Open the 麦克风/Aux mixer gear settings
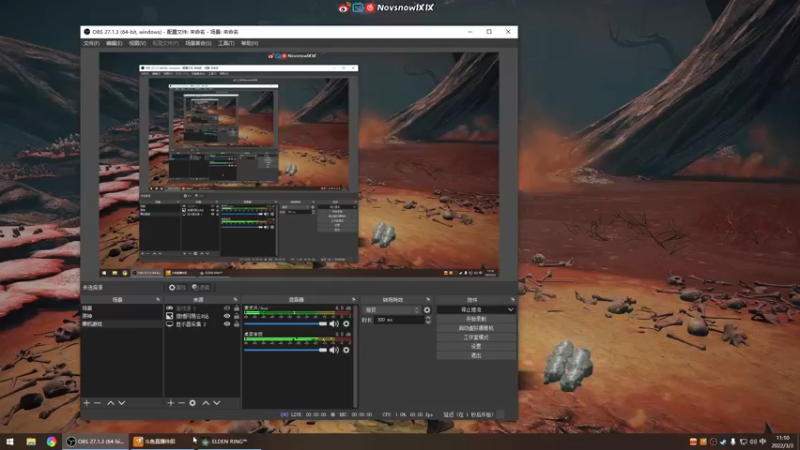Viewport: 800px width, 450px height. point(346,323)
